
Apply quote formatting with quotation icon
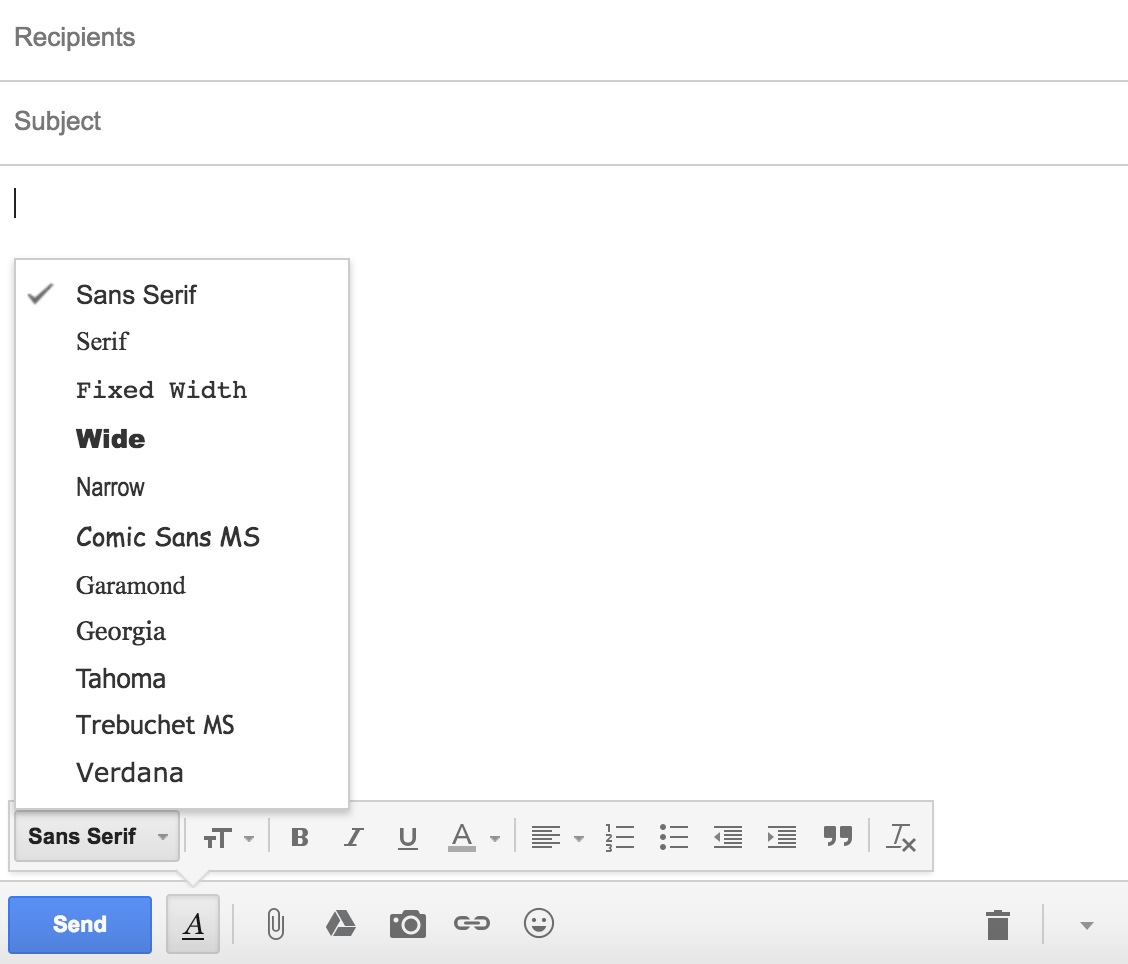point(837,837)
